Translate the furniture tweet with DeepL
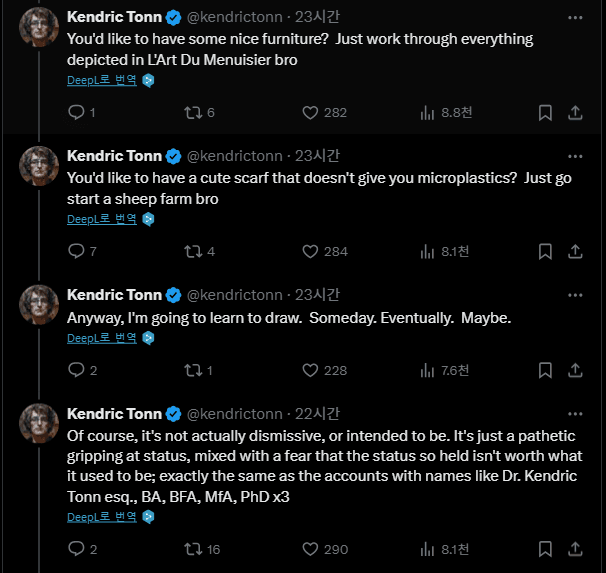The height and width of the screenshot is (573, 606). click(102, 80)
